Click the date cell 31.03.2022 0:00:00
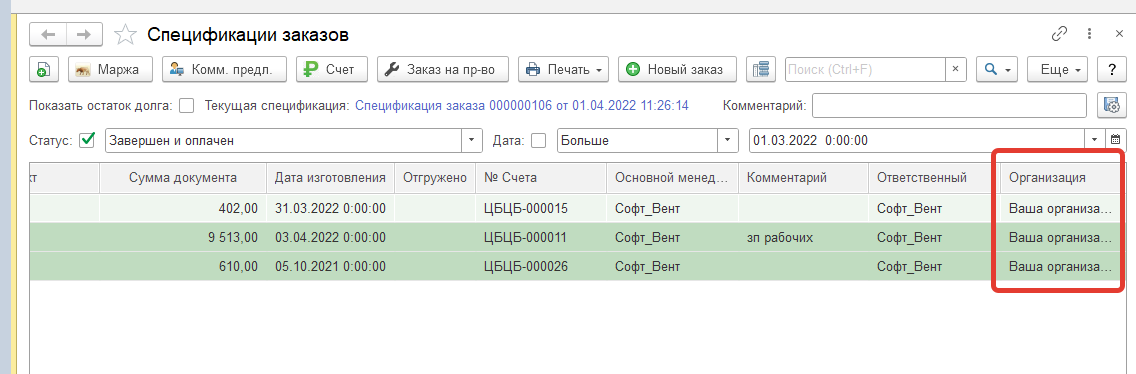This screenshot has height=374, width=1136. tap(330, 209)
